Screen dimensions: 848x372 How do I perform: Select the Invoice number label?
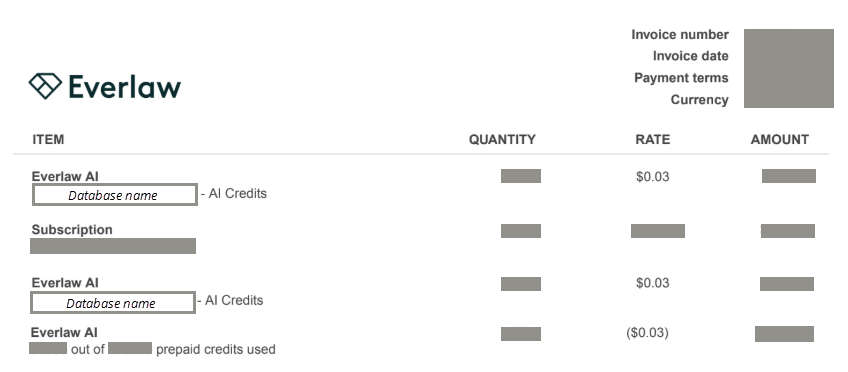680,35
